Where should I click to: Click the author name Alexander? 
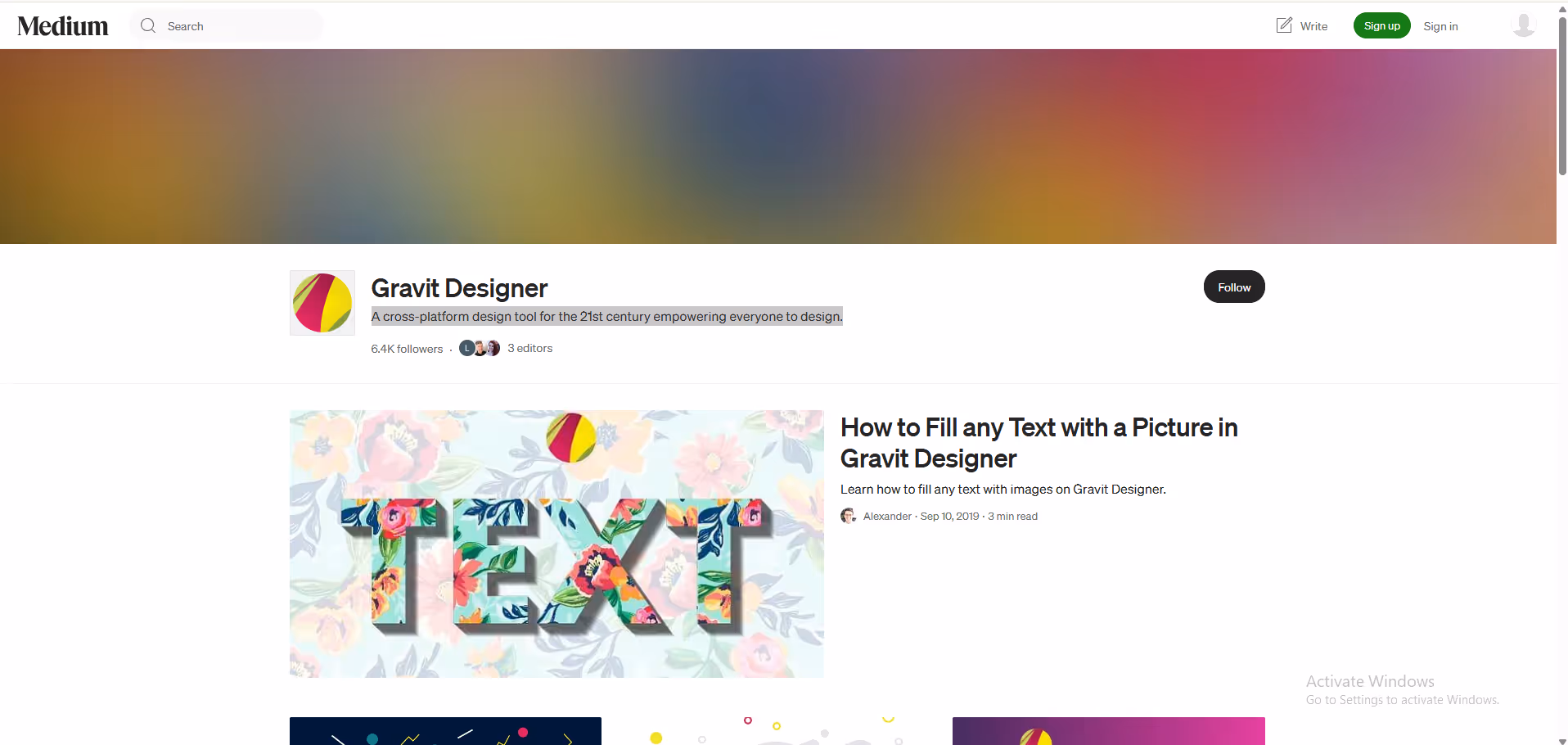tap(887, 516)
